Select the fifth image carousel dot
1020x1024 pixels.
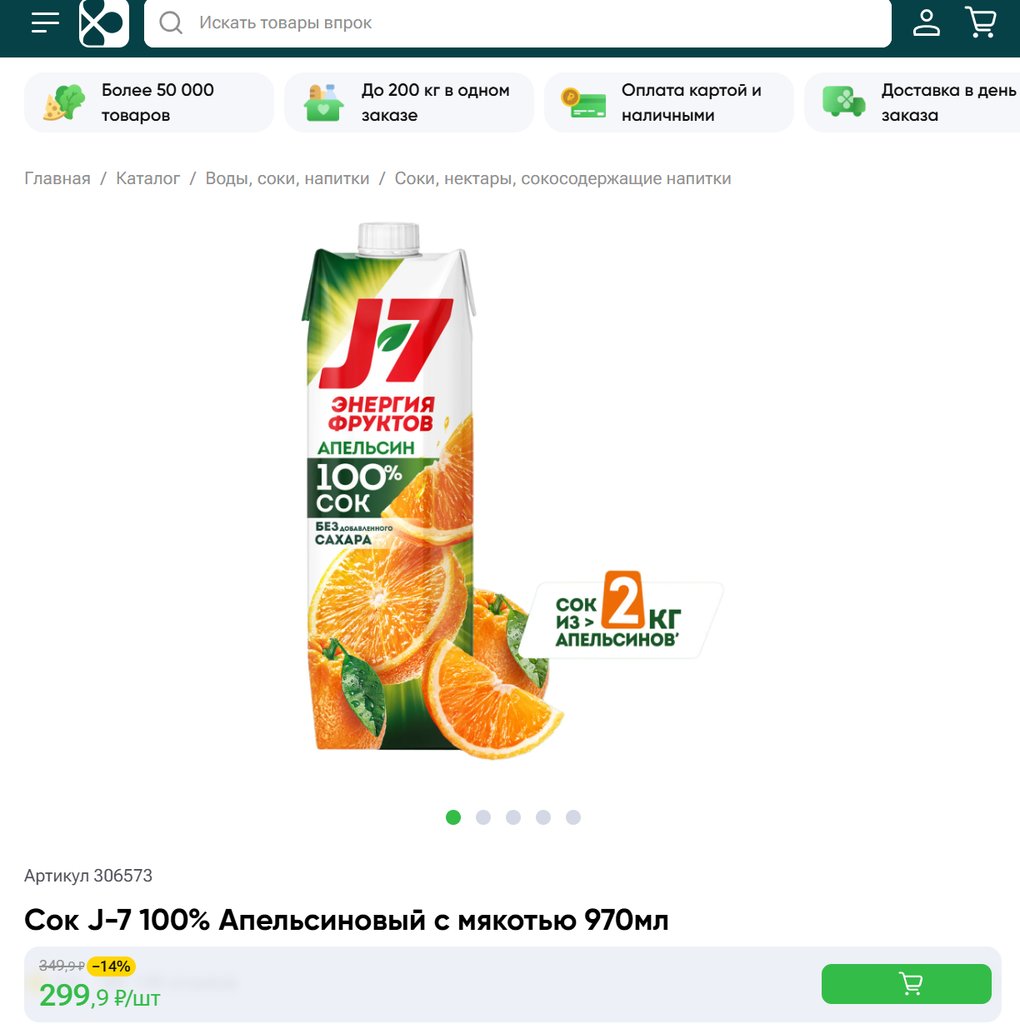click(x=573, y=818)
